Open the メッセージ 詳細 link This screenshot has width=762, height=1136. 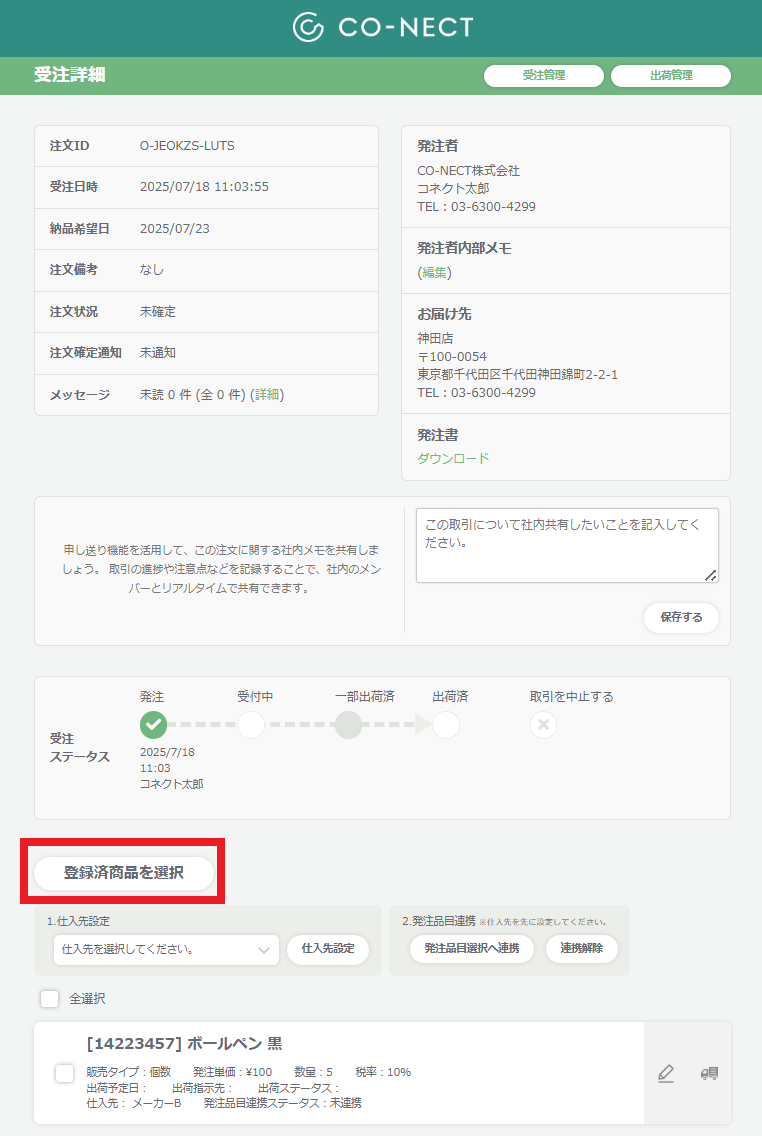267,395
